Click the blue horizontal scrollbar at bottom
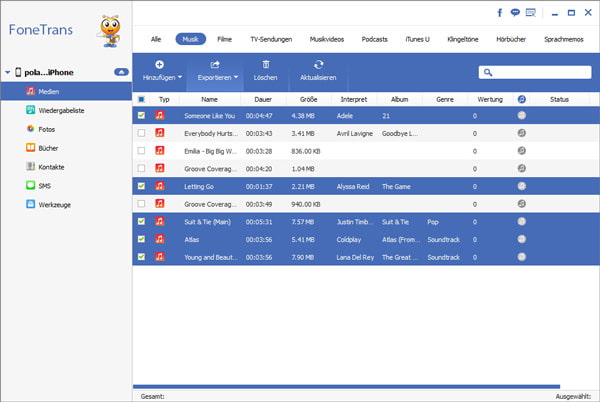Image resolution: width=600 pixels, height=402 pixels. click(346, 387)
